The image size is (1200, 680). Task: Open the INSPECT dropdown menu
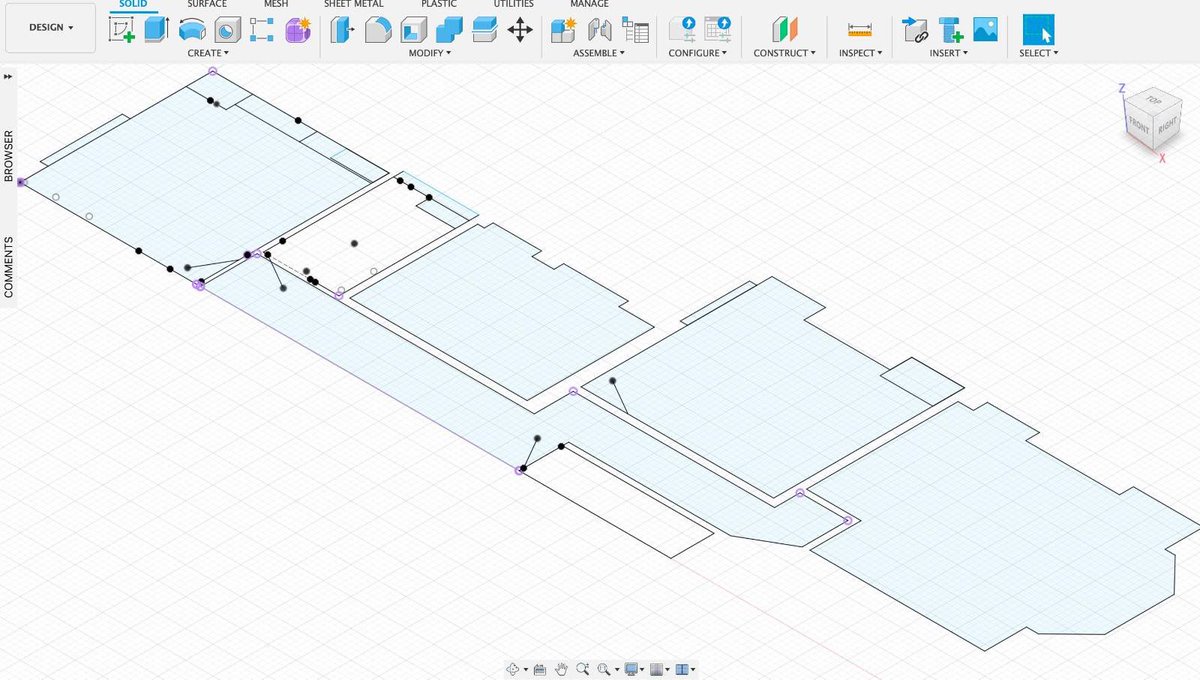(x=859, y=53)
